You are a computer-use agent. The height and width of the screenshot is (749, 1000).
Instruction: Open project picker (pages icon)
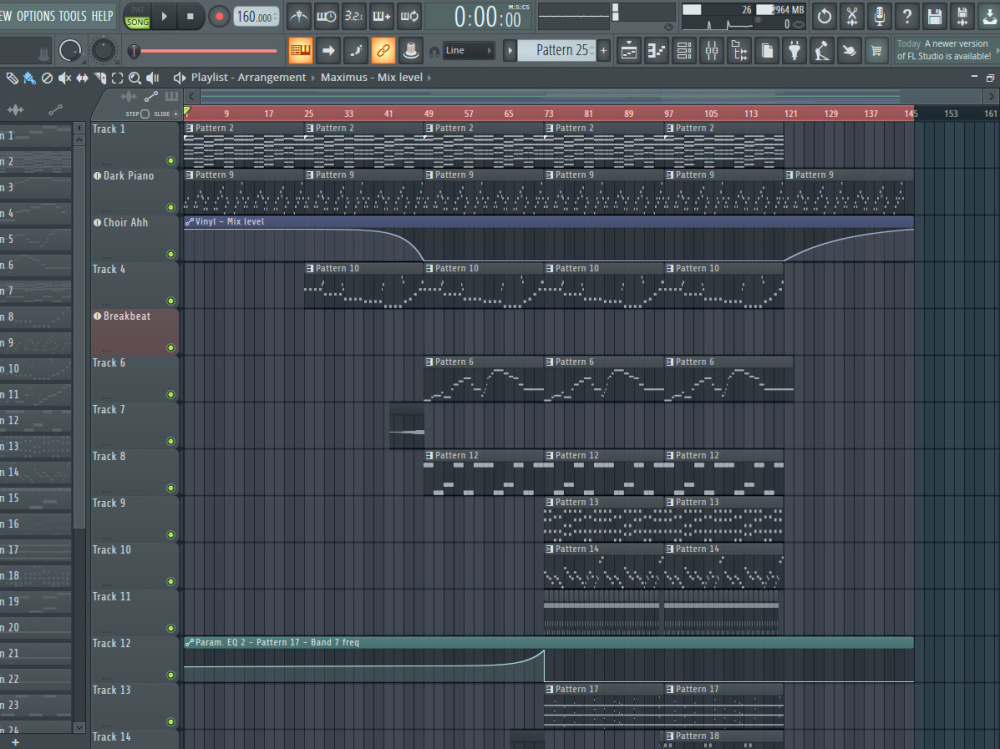click(x=767, y=50)
